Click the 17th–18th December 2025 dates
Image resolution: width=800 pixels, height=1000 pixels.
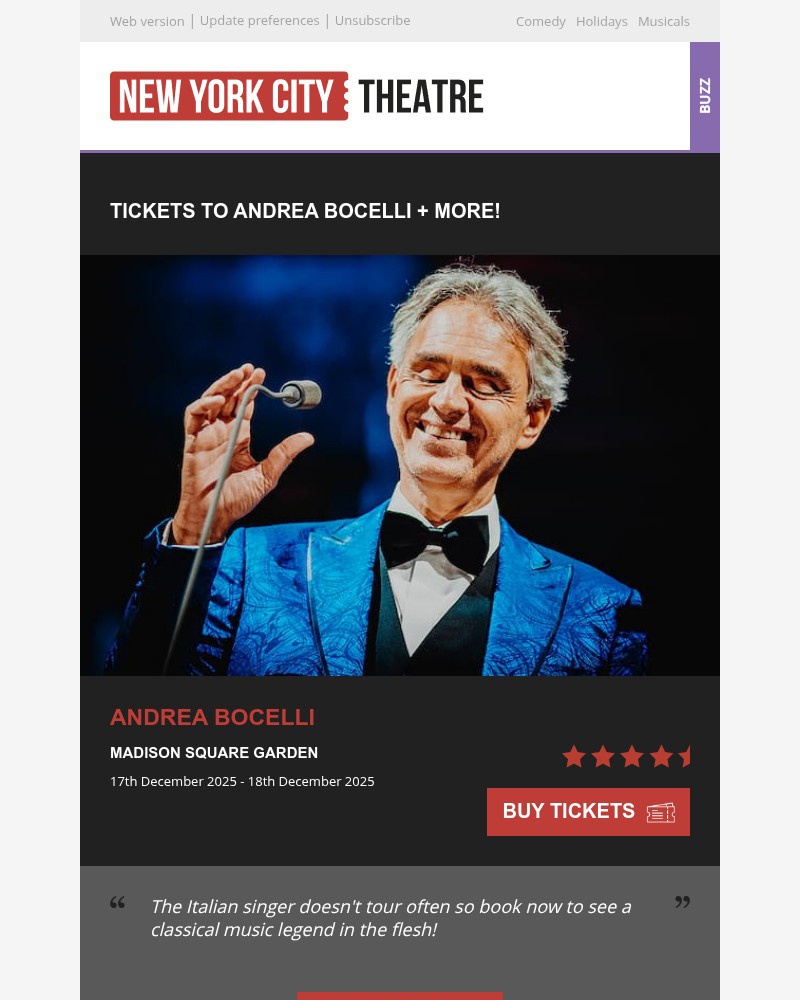[242, 782]
